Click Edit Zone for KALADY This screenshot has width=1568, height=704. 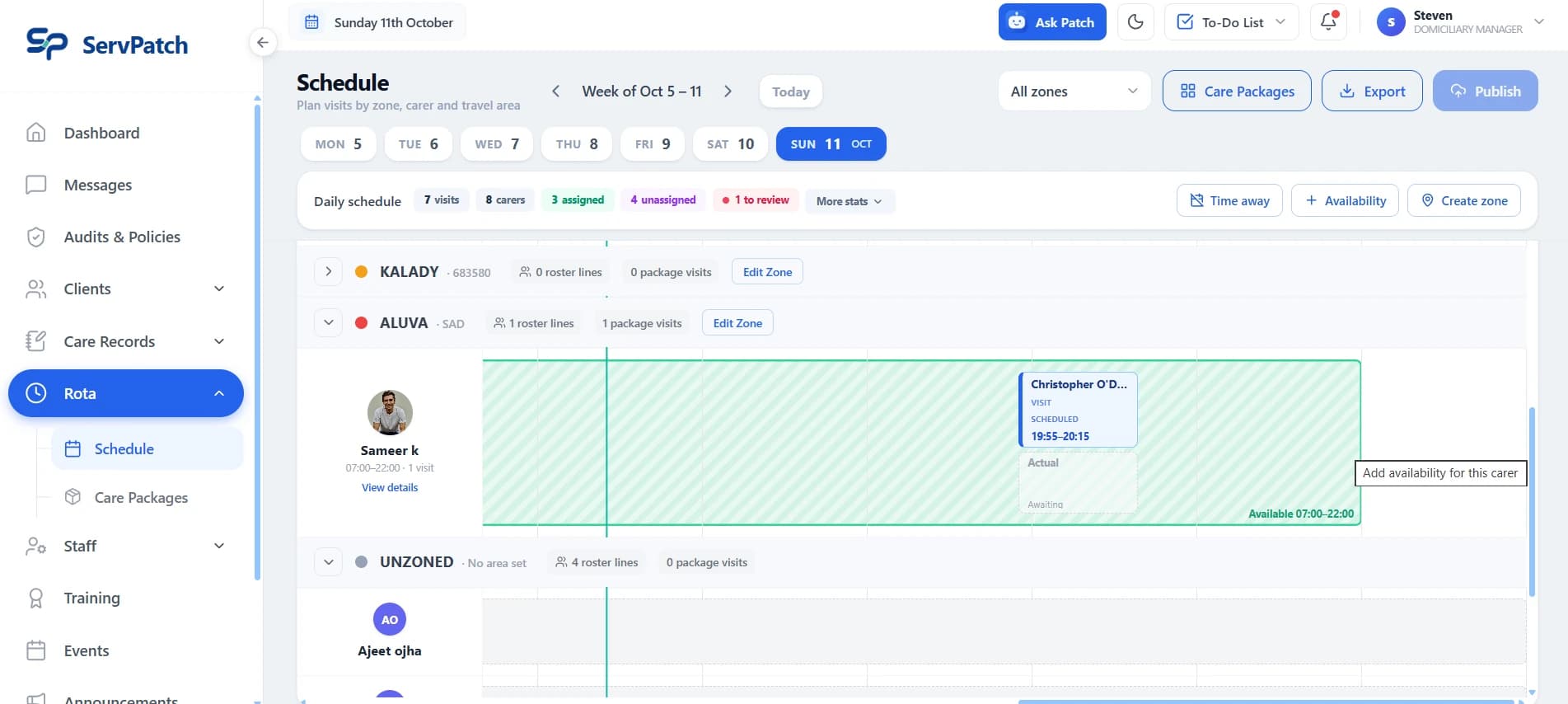[767, 271]
